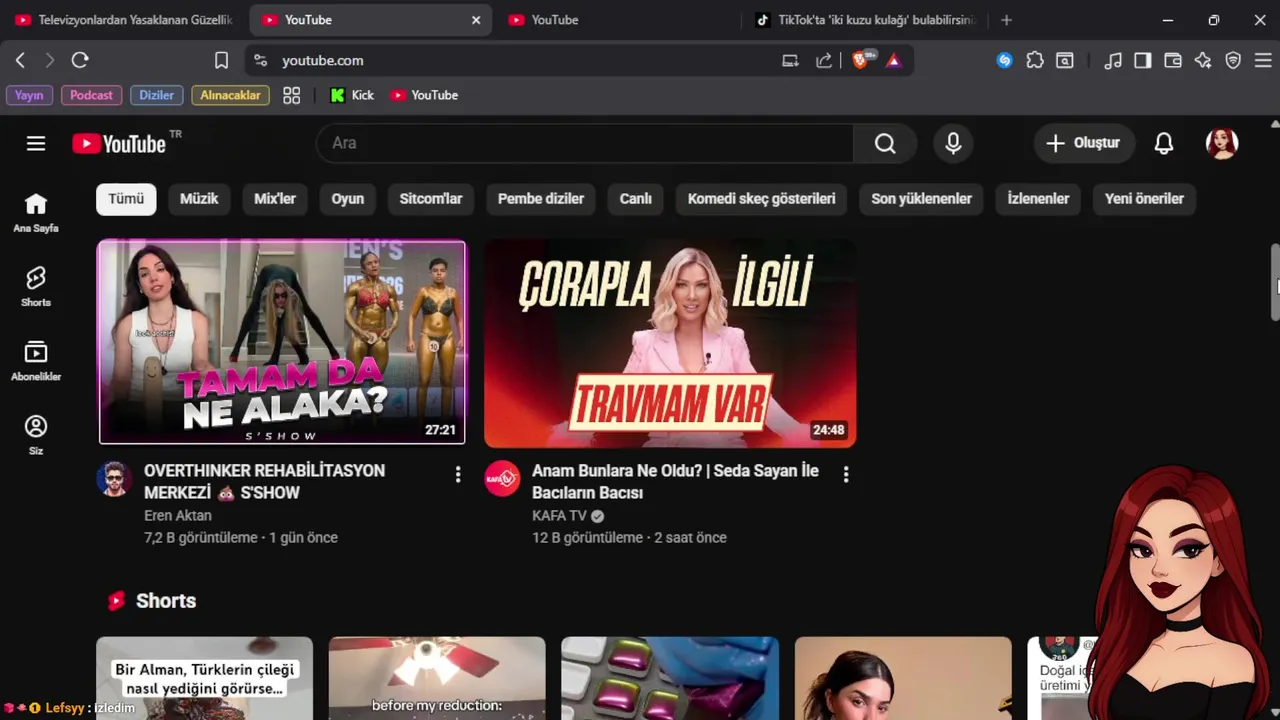This screenshot has width=1280, height=720.
Task: Open the browser main menu
Action: pos(1262,60)
